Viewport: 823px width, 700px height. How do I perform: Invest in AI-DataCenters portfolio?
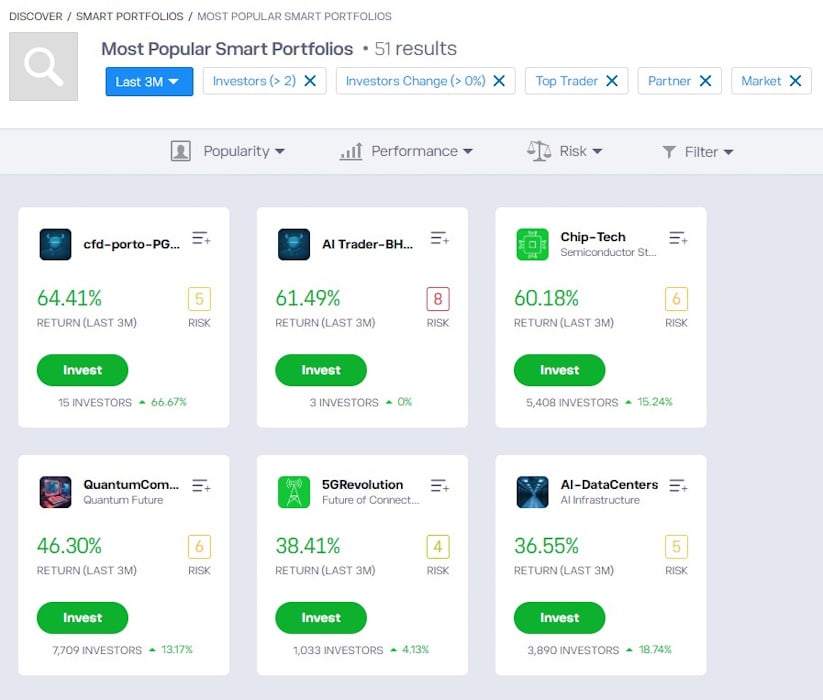560,618
